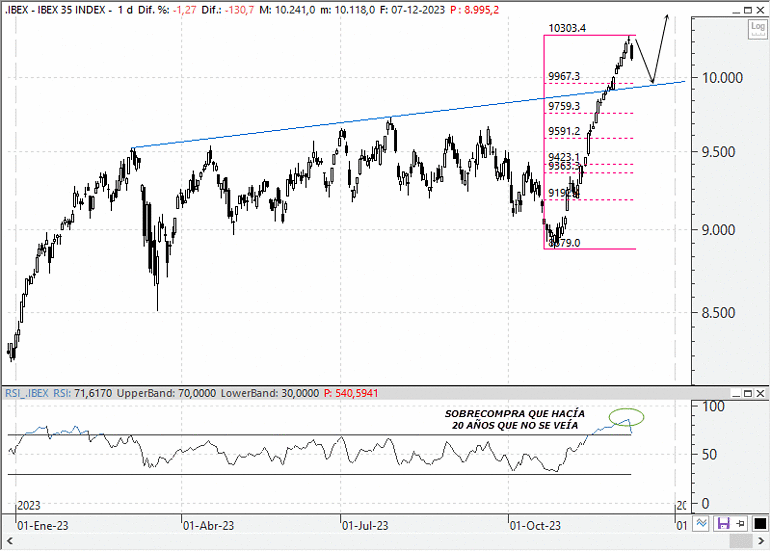Screen dimensions: 771x551
Task: Click the 9591.2 Fibonacci level label
Action: (564, 131)
